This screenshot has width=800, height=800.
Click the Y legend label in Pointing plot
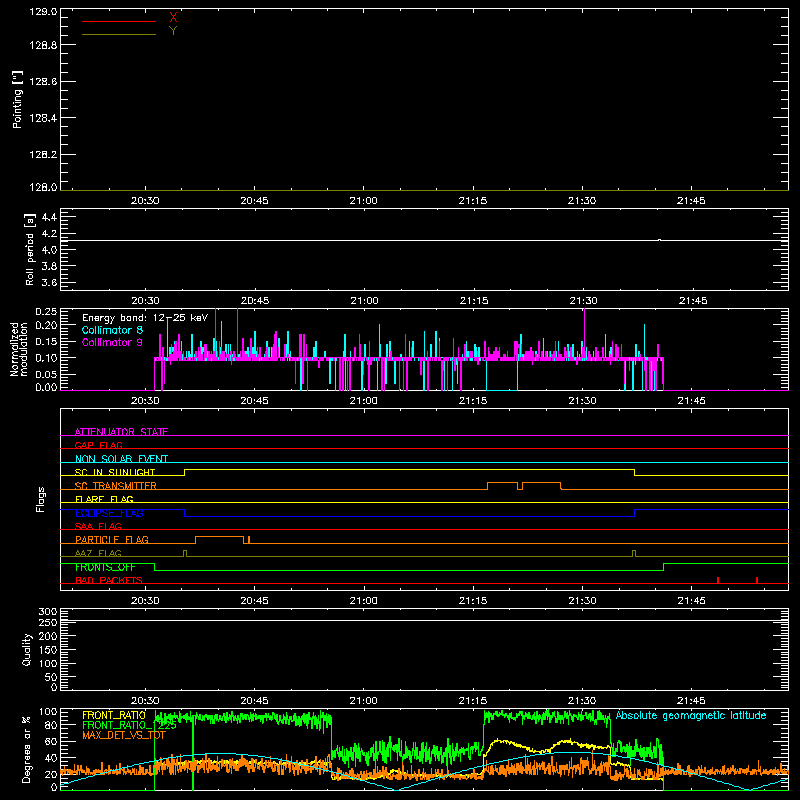pos(173,31)
